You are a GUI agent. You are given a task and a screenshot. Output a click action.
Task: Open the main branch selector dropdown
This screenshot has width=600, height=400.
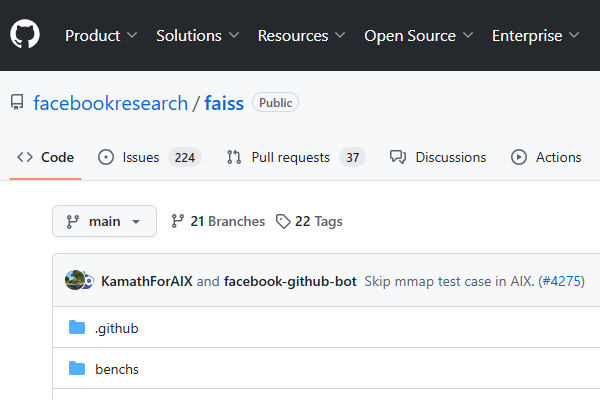click(104, 221)
